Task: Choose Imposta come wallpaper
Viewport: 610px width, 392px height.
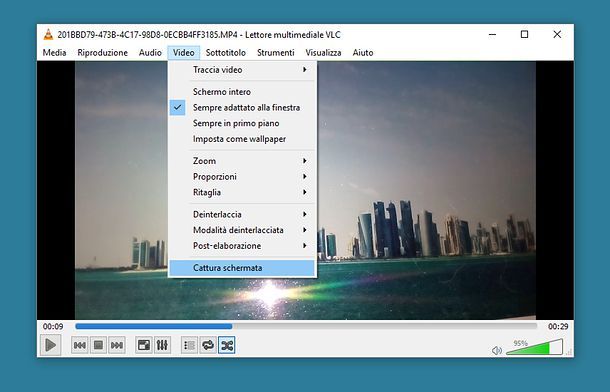Action: (x=242, y=139)
